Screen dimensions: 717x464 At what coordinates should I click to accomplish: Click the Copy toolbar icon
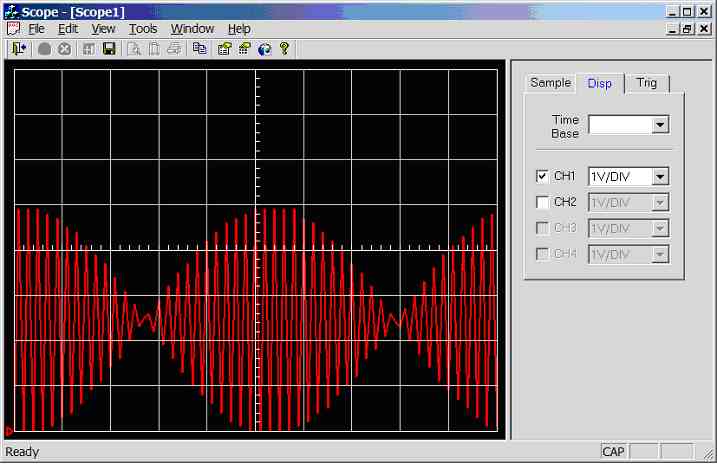199,48
